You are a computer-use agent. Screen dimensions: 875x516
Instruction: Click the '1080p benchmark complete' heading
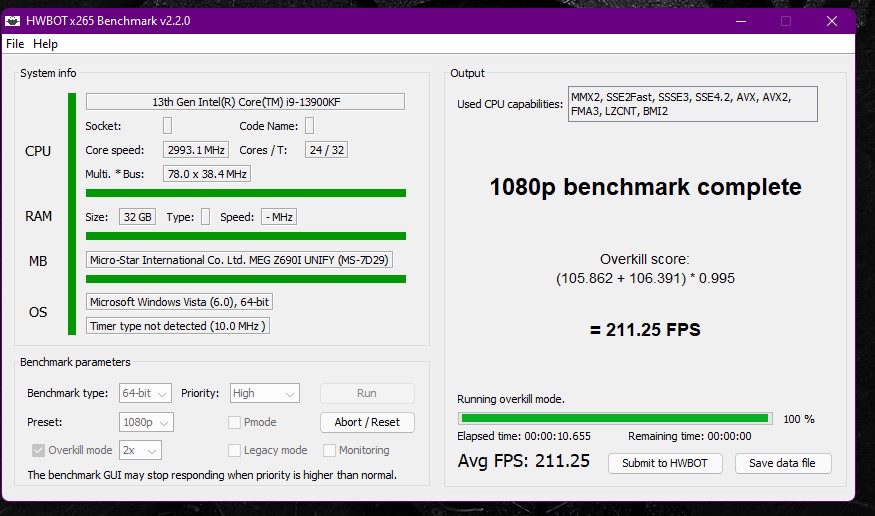click(645, 187)
